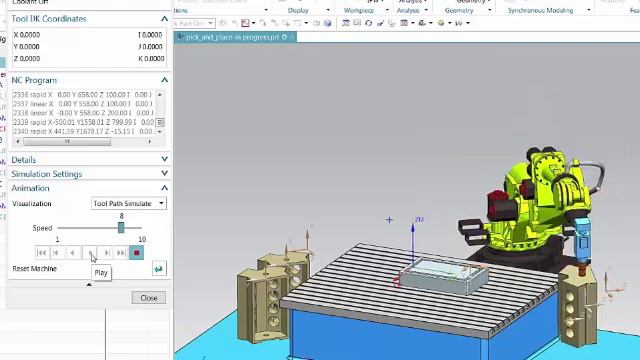Adjust the animation Speed slider handle
The image size is (640, 360).
[x=121, y=228]
